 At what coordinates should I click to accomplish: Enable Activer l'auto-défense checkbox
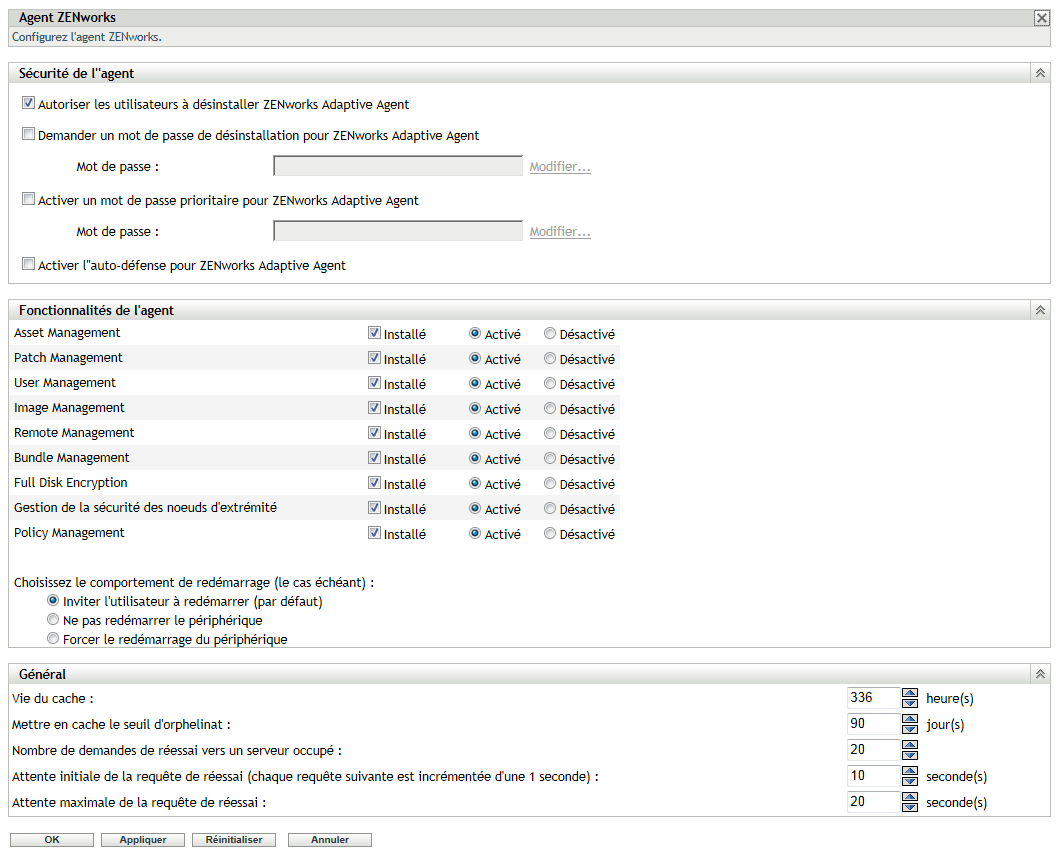click(x=28, y=264)
